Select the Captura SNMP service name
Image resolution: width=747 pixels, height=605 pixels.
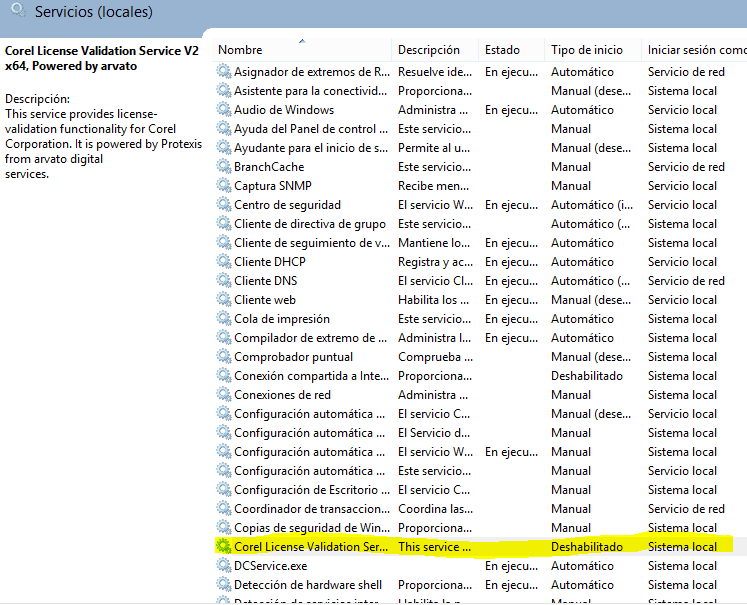pos(273,186)
